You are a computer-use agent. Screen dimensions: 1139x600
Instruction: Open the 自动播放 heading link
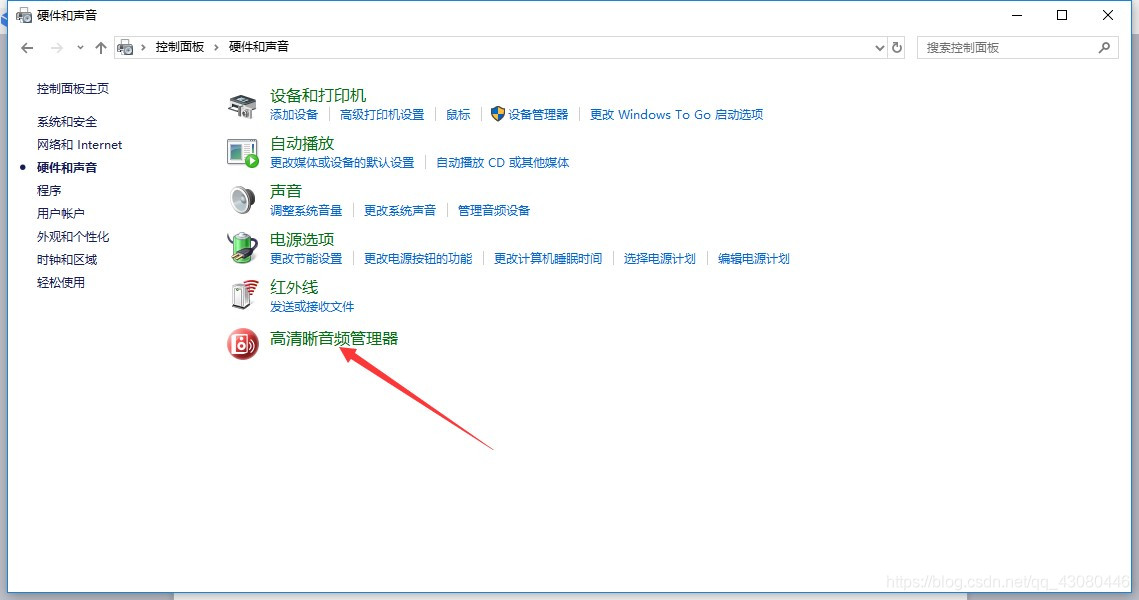pos(301,143)
